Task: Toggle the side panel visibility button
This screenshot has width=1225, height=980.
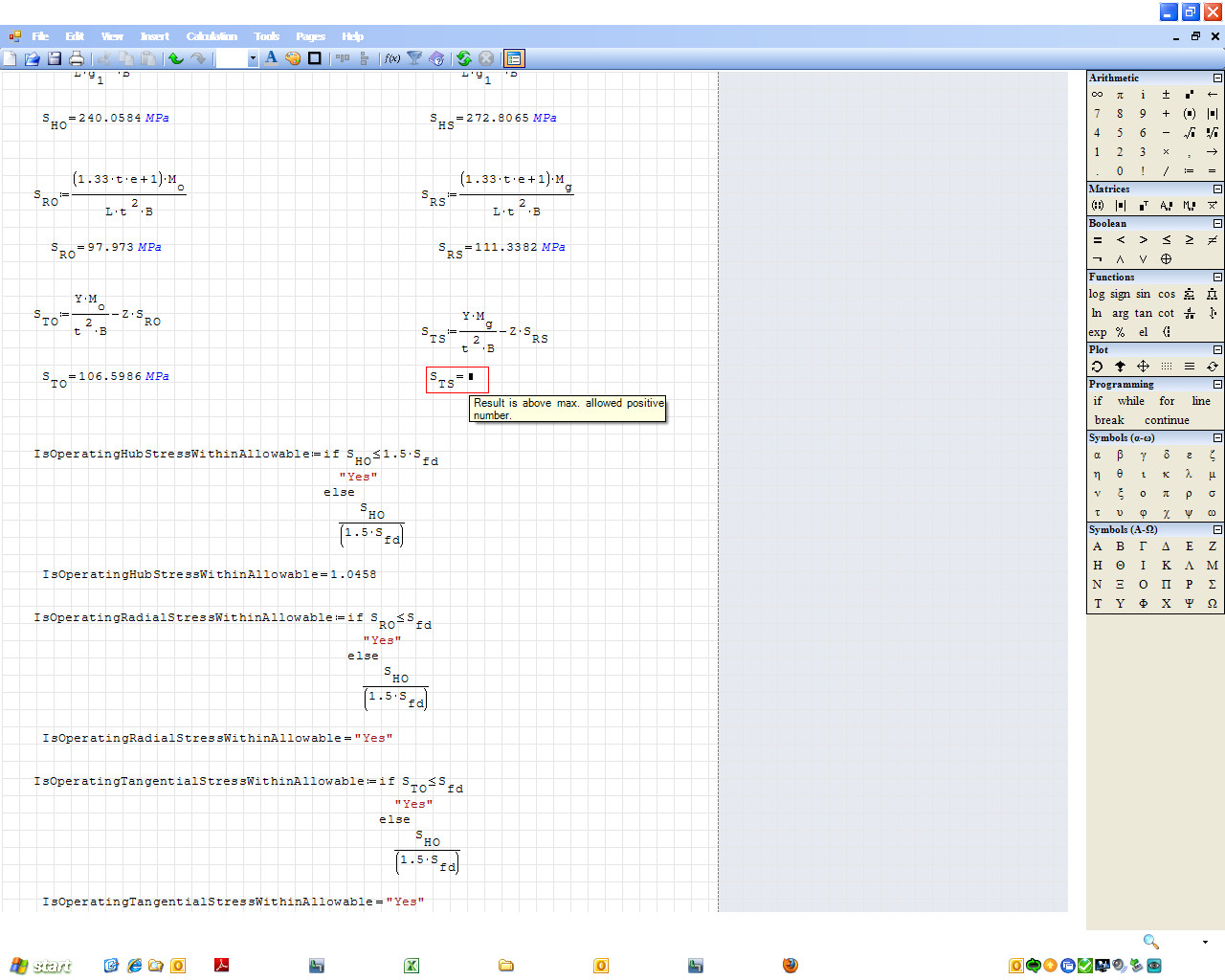Action: click(x=514, y=58)
